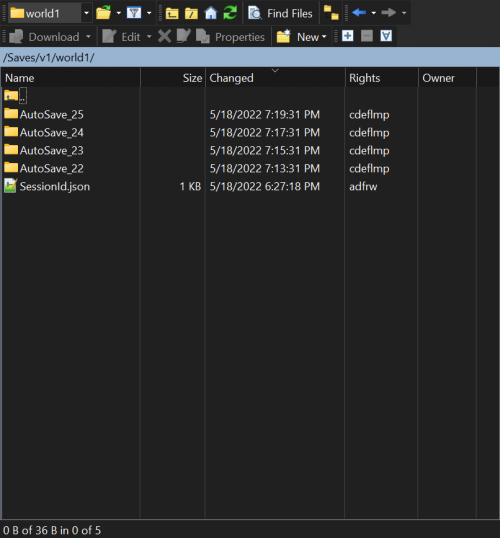Go to parent directory icon in toolbar
The width and height of the screenshot is (500, 538).
click(x=172, y=13)
